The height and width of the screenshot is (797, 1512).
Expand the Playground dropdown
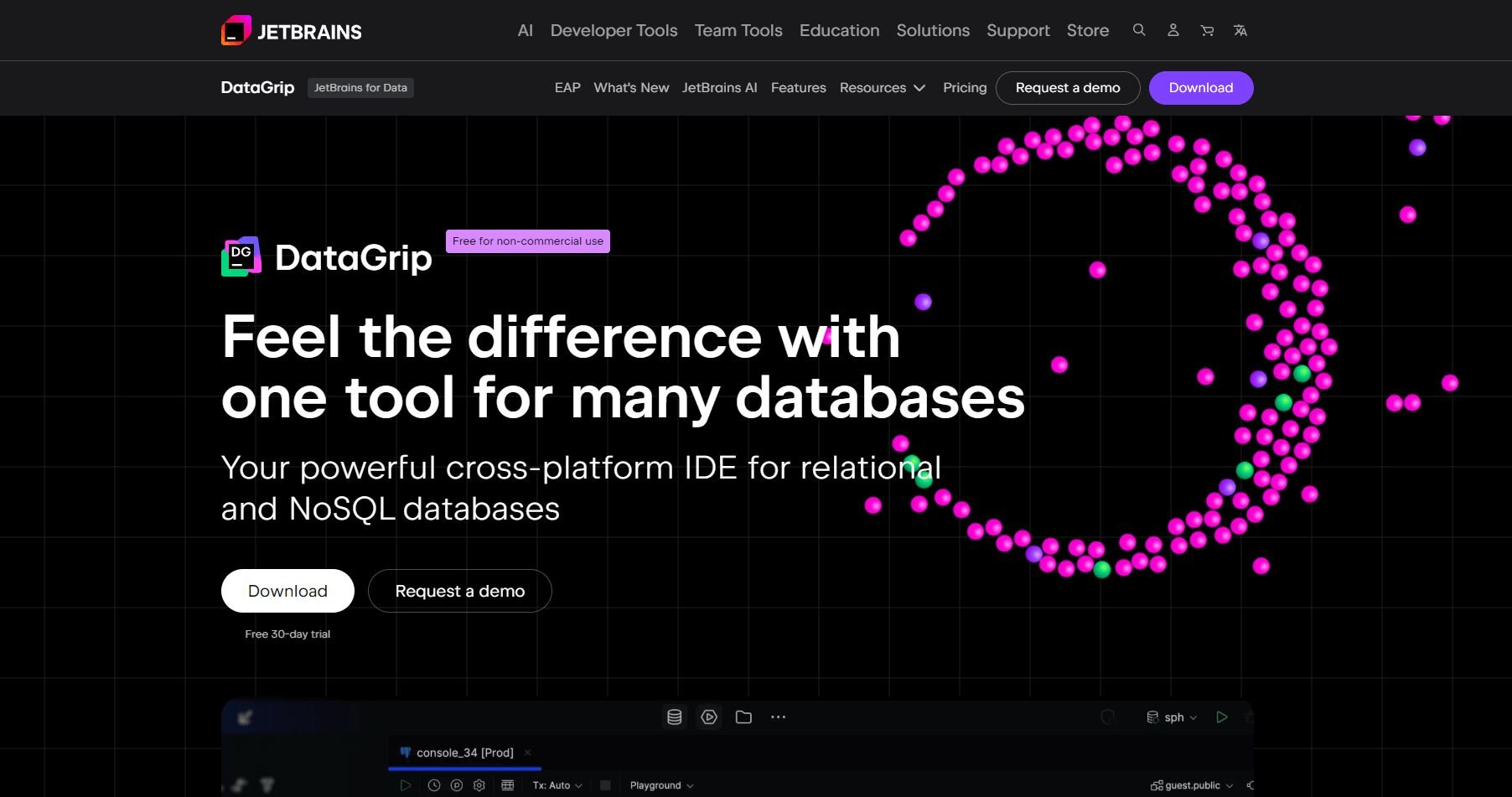pyautogui.click(x=661, y=786)
